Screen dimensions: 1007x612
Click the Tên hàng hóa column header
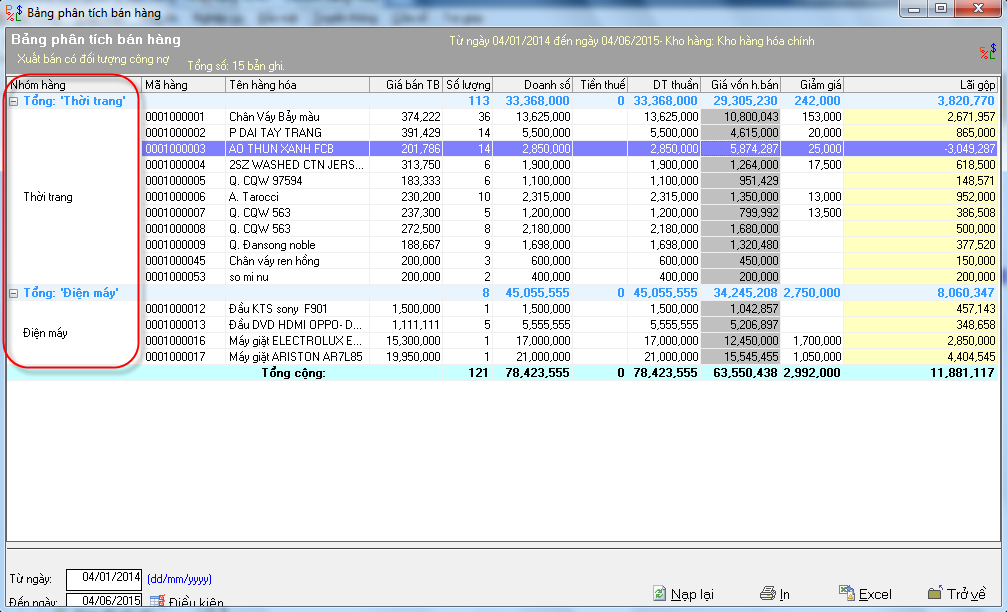pos(297,85)
